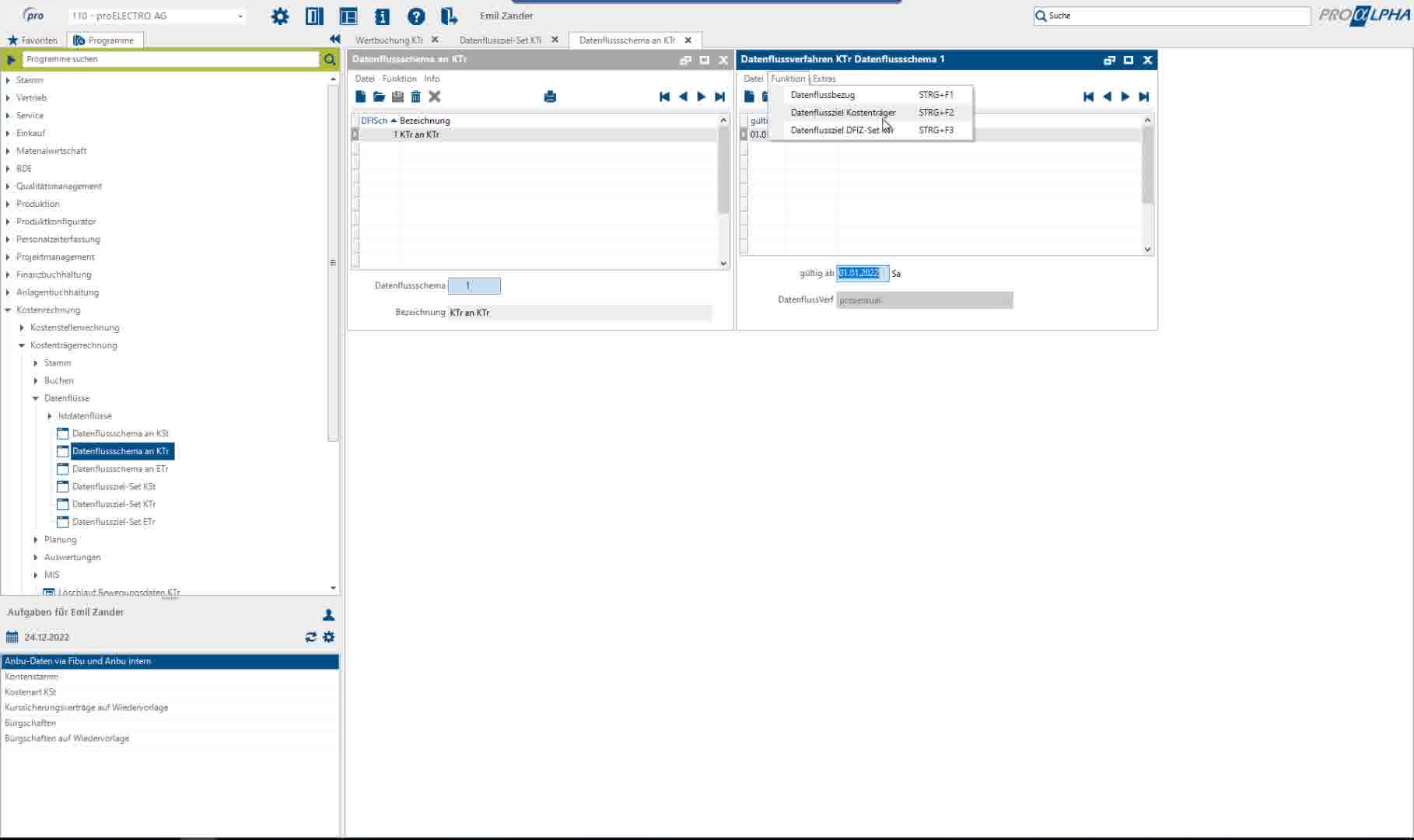The height and width of the screenshot is (840, 1414).
Task: Click the gültig ab date field
Action: click(x=863, y=273)
